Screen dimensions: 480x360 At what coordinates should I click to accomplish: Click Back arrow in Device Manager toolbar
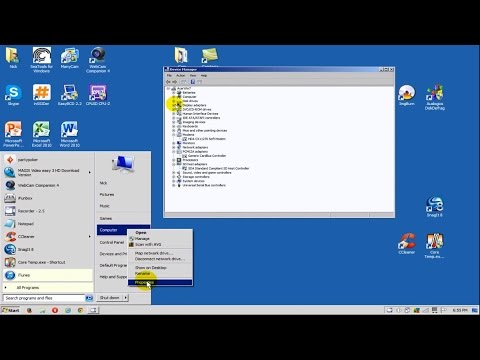click(168, 82)
